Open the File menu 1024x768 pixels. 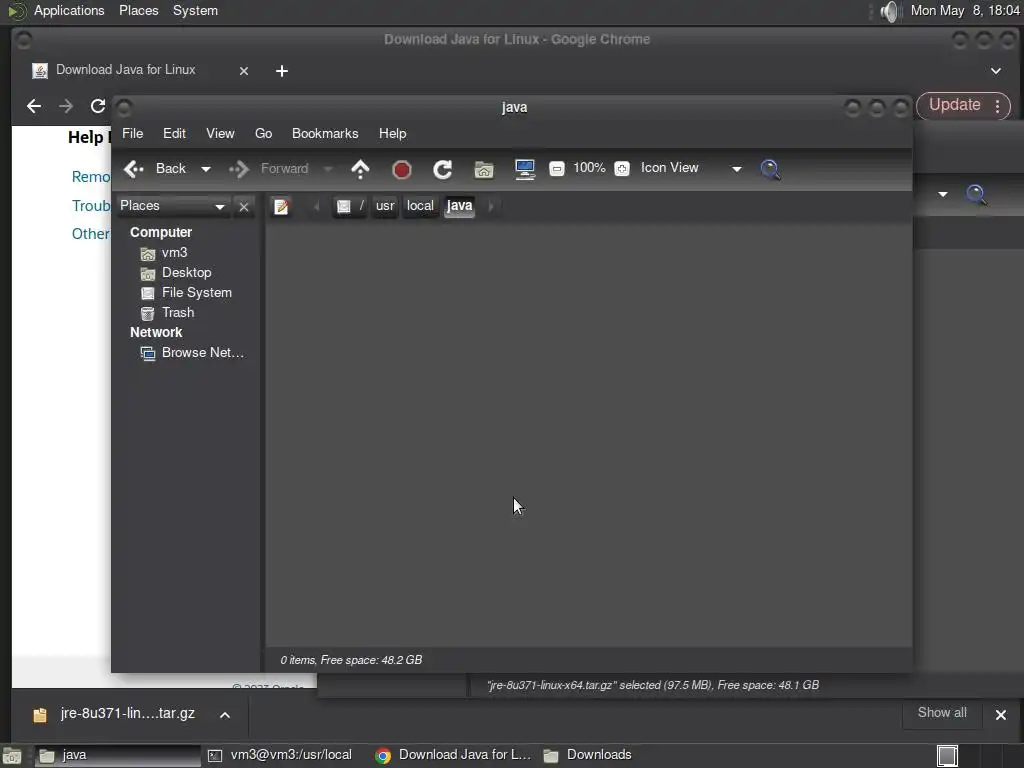click(133, 134)
